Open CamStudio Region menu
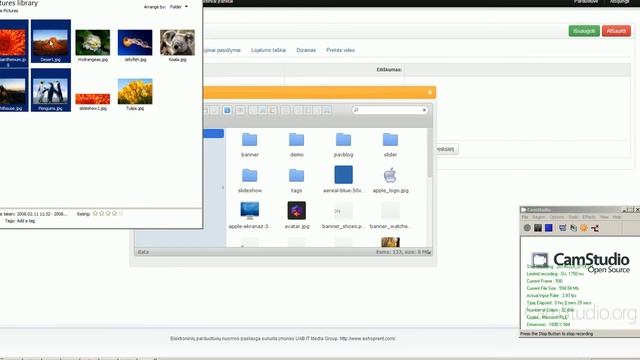 (539, 217)
